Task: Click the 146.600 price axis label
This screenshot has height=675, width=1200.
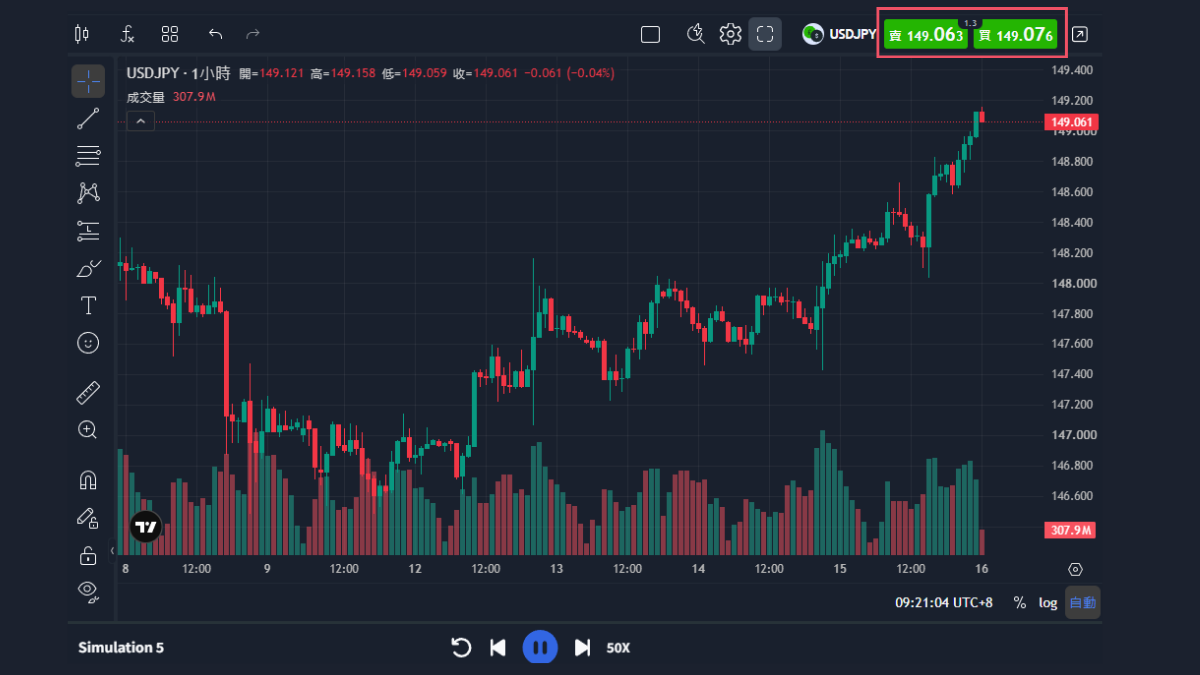Action: pyautogui.click(x=1071, y=496)
